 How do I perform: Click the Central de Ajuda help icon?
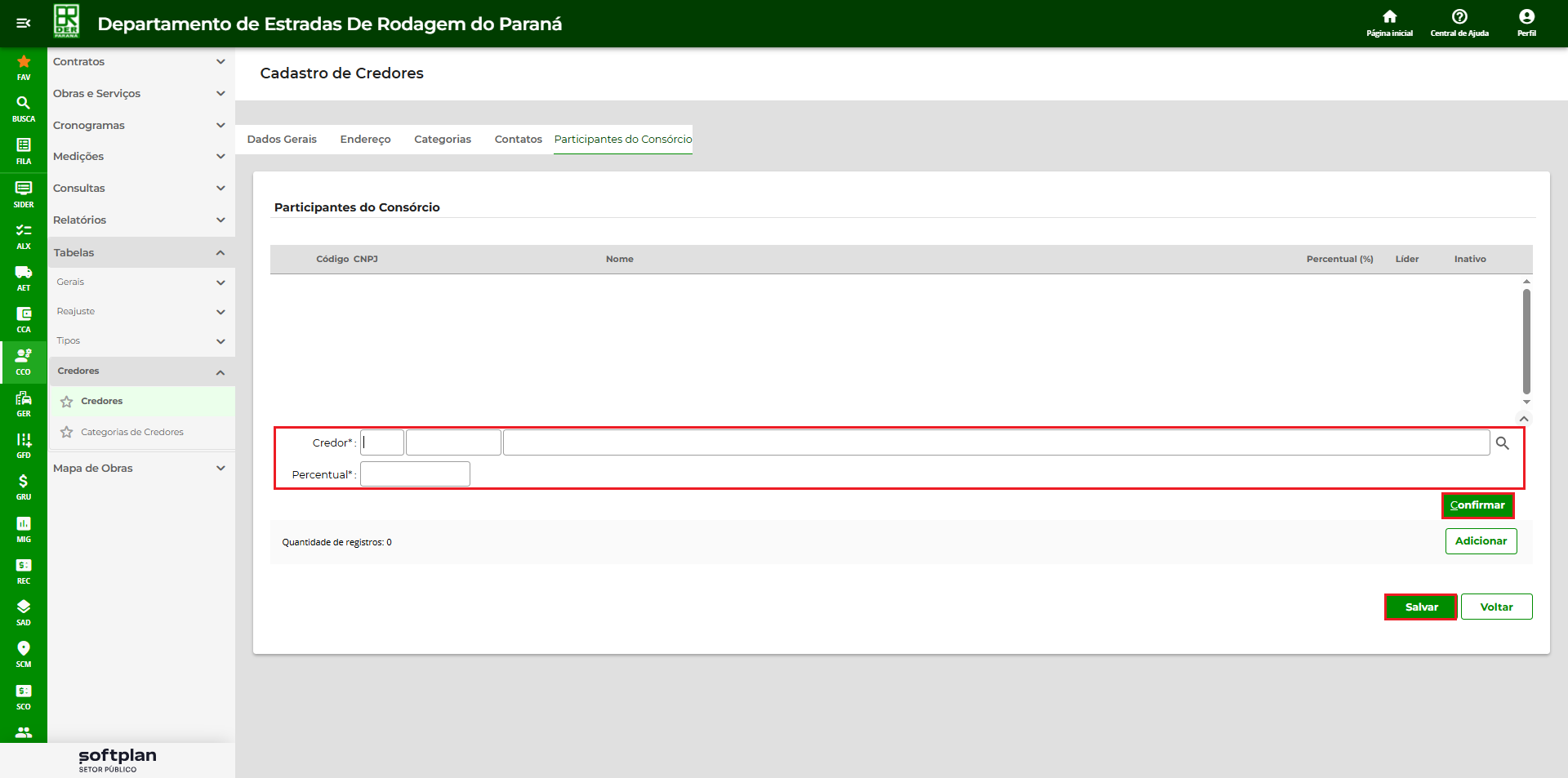1459,17
